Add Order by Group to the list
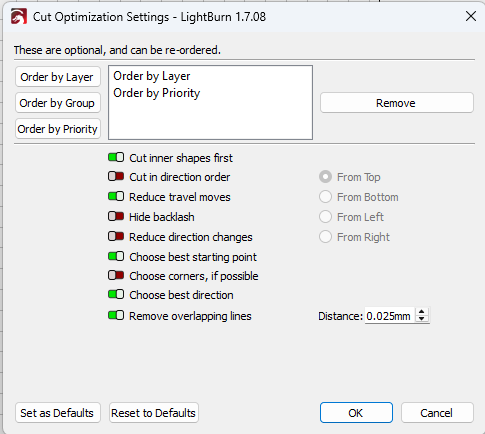 pos(58,103)
